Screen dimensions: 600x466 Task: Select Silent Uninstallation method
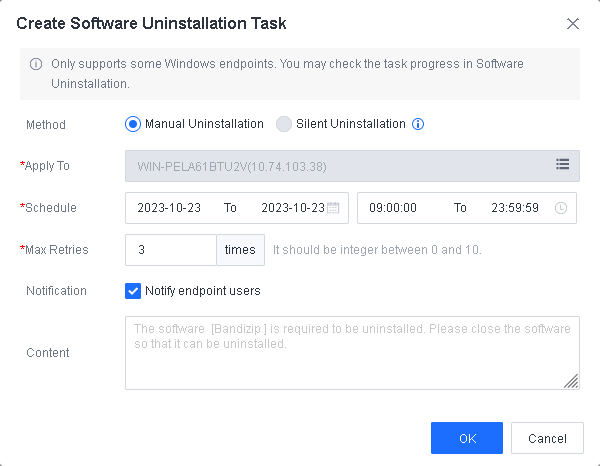[x=284, y=124]
